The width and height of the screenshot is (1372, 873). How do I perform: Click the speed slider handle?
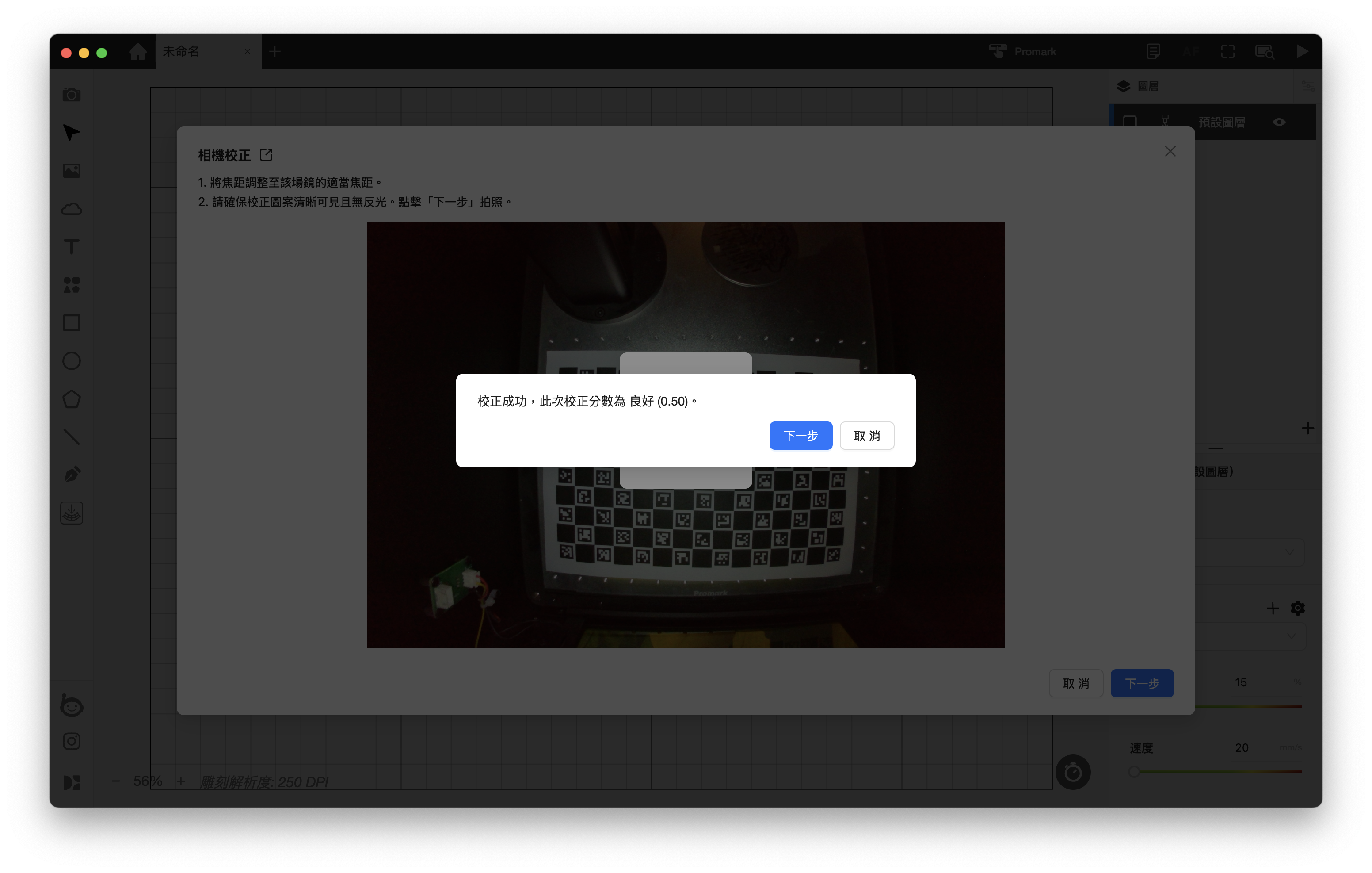[x=1134, y=771]
